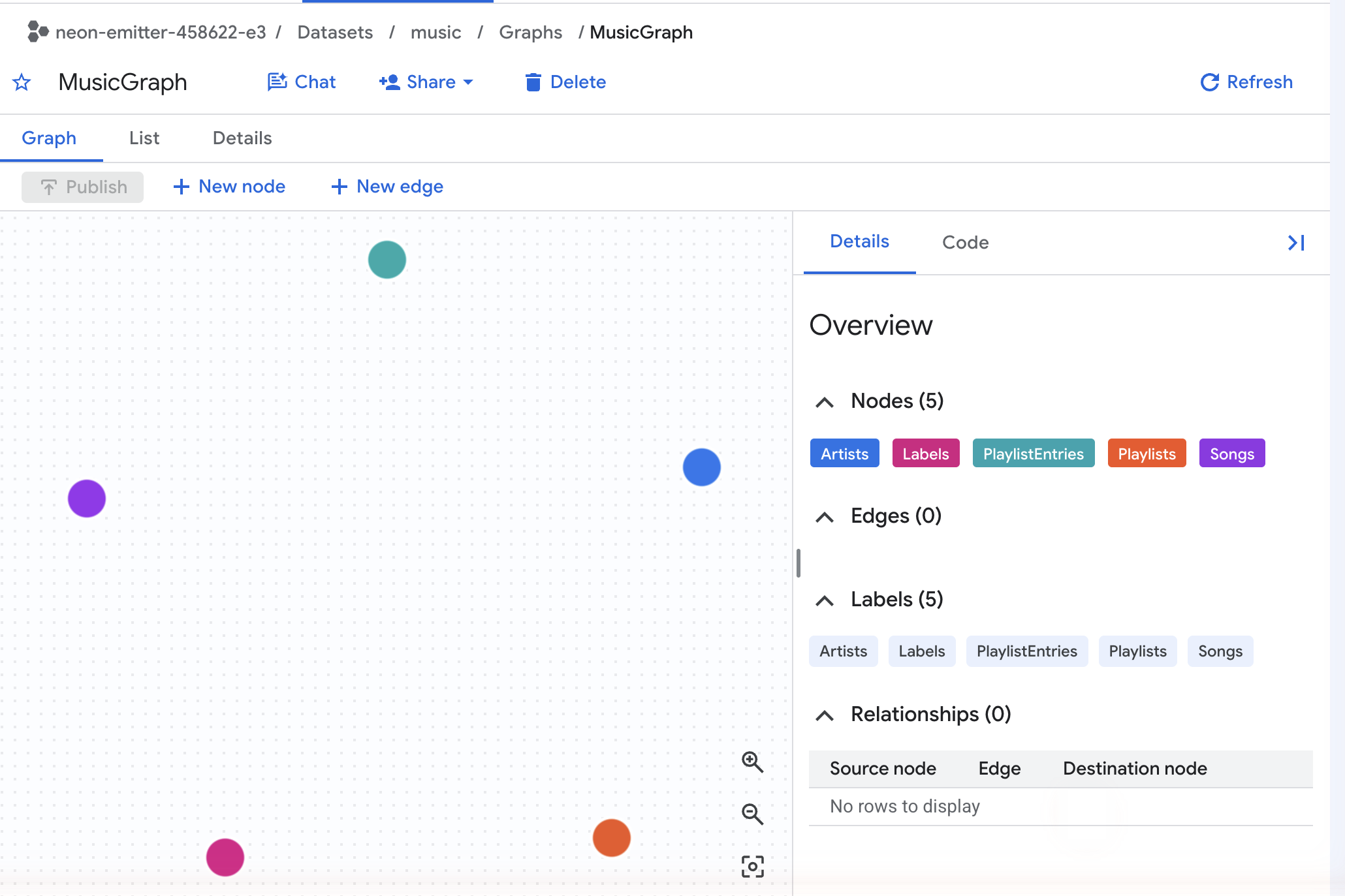The height and width of the screenshot is (896, 1345).
Task: Click the panel divider resize handle
Action: (x=798, y=563)
